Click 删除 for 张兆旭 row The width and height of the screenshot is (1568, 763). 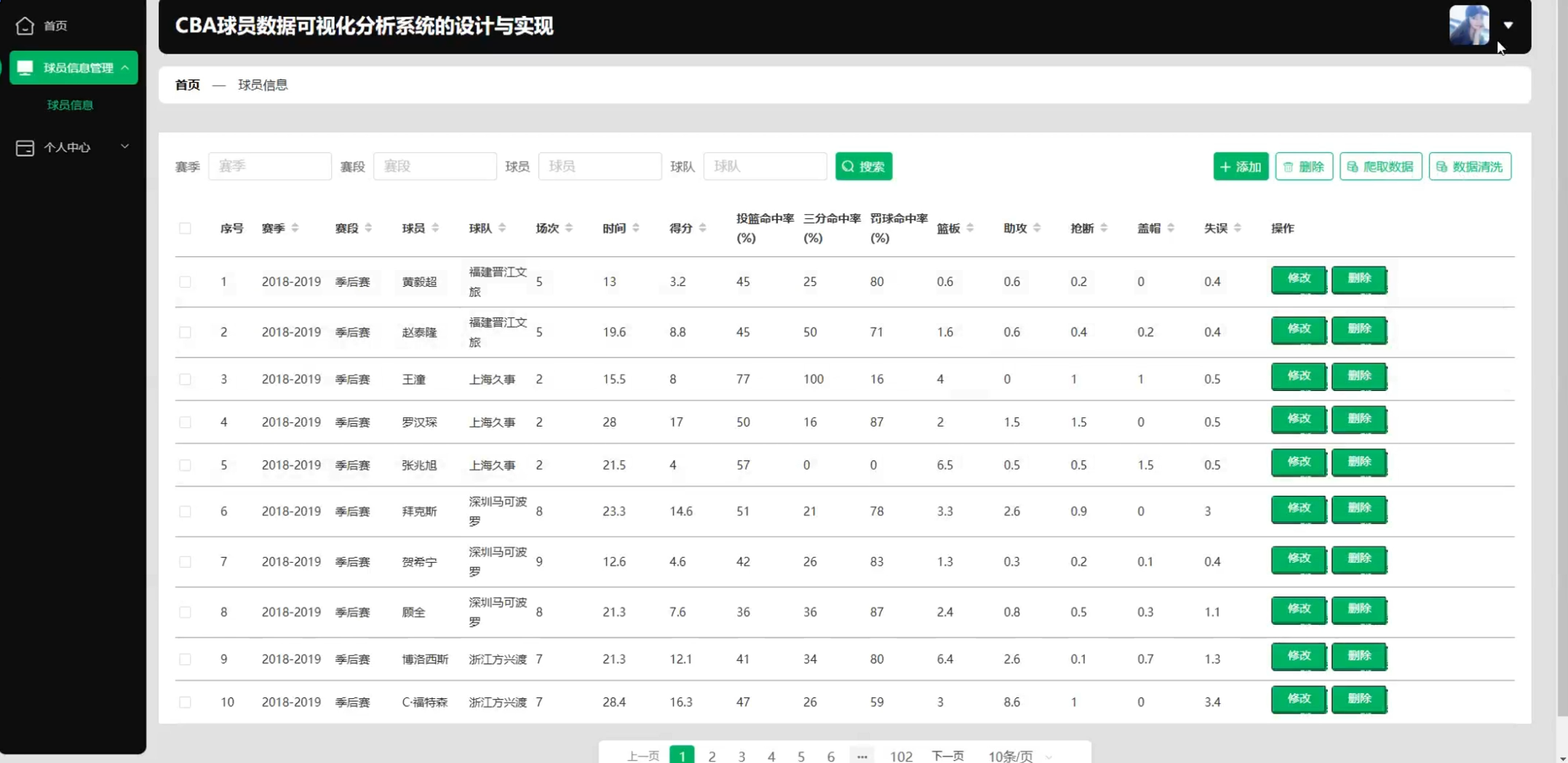pos(1359,463)
